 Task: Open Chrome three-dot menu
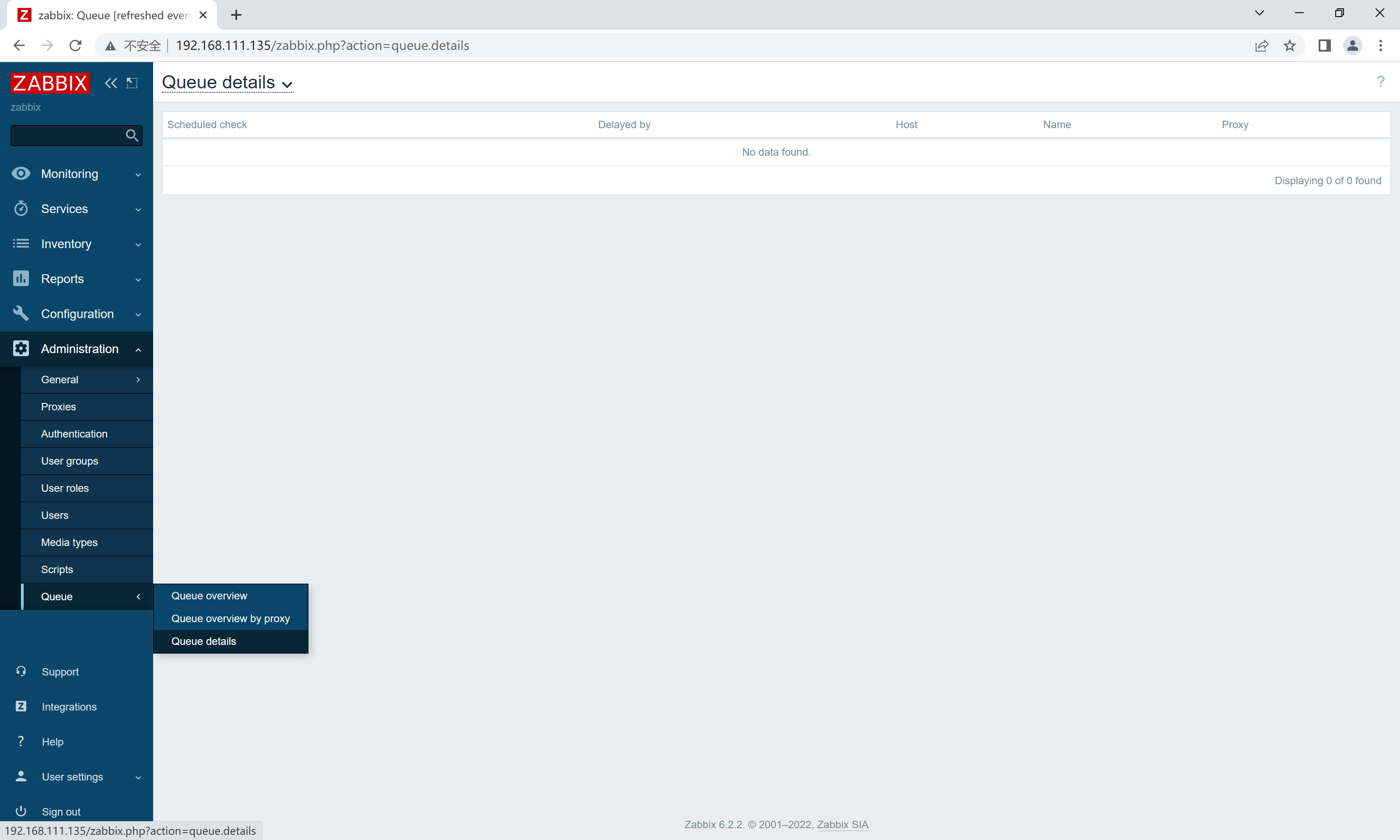click(1381, 45)
